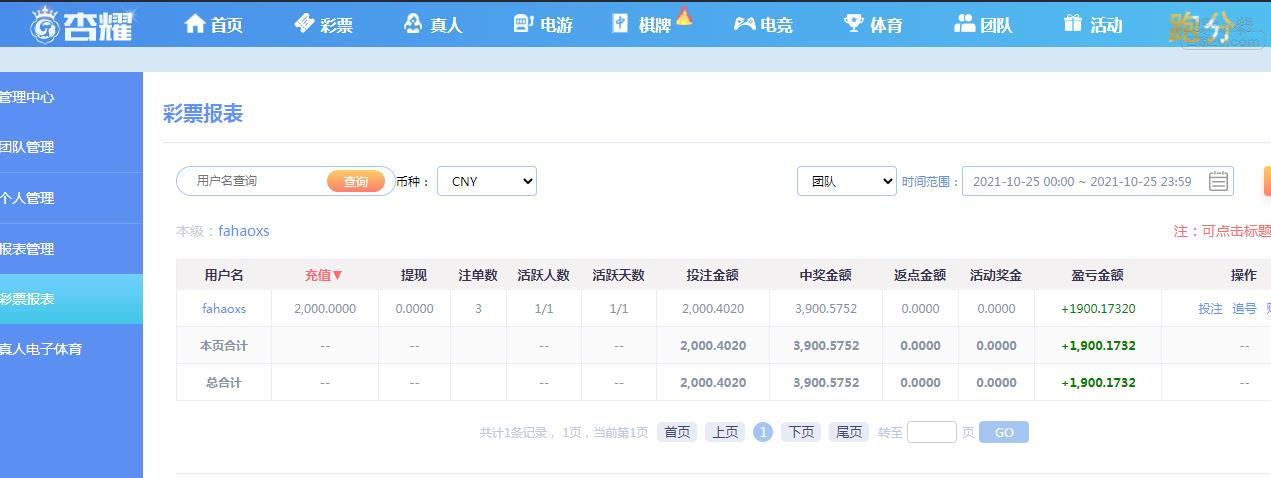
Task: Open 团队 people icon
Action: [x=964, y=23]
